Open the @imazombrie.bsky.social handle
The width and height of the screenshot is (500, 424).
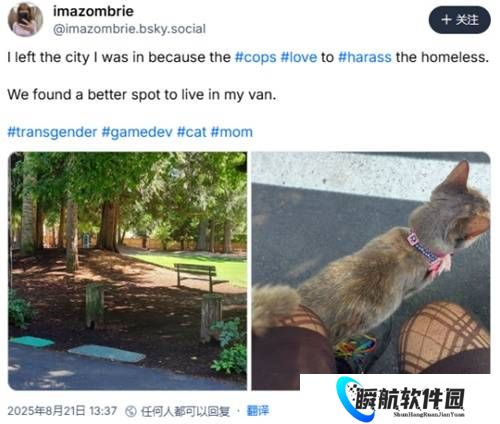pyautogui.click(x=129, y=29)
